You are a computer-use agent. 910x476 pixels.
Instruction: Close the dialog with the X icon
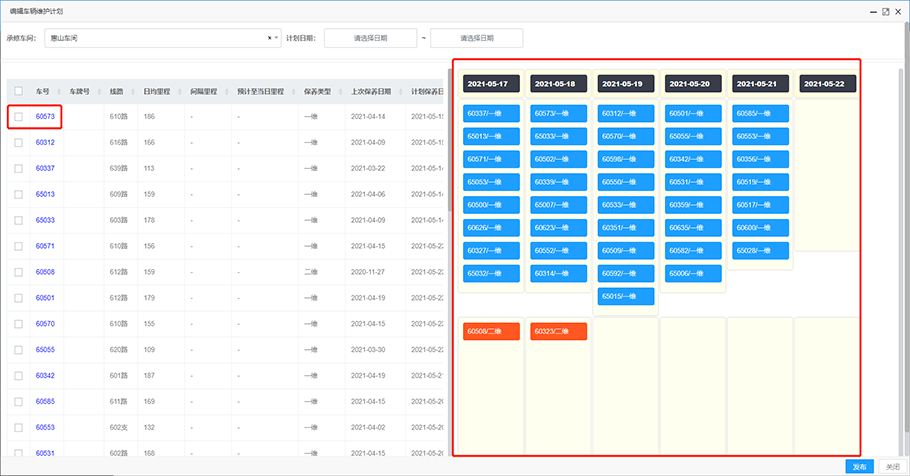tap(899, 10)
